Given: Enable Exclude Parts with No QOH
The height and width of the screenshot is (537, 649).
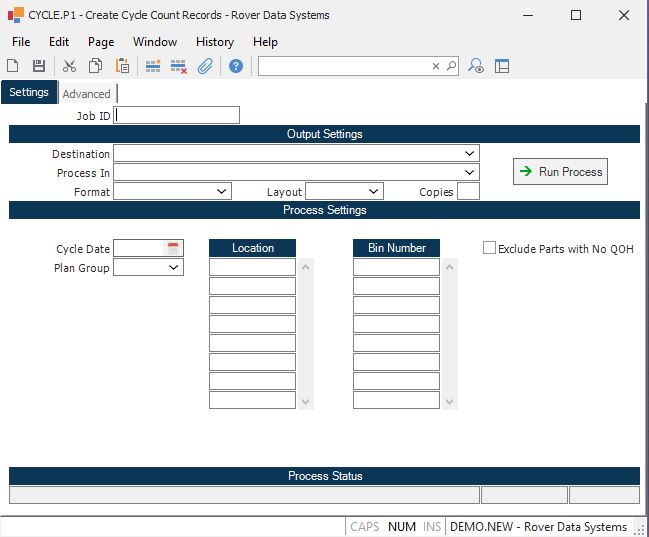Looking at the screenshot, I should click(490, 248).
